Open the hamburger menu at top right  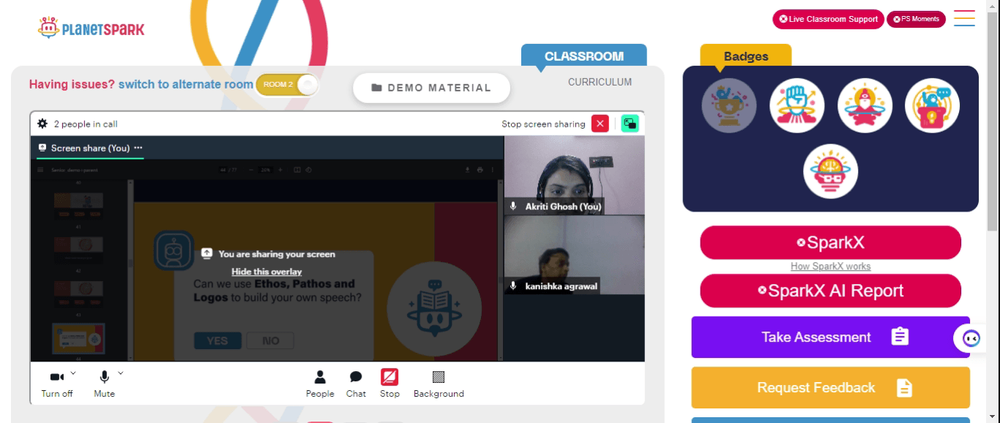coord(964,18)
